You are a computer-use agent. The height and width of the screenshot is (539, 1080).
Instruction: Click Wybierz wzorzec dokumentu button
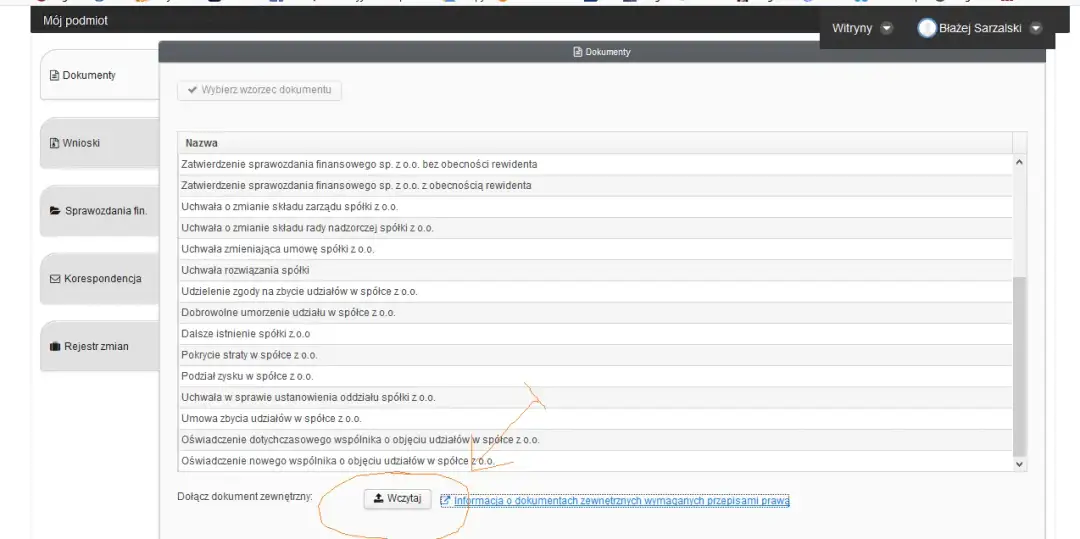260,90
